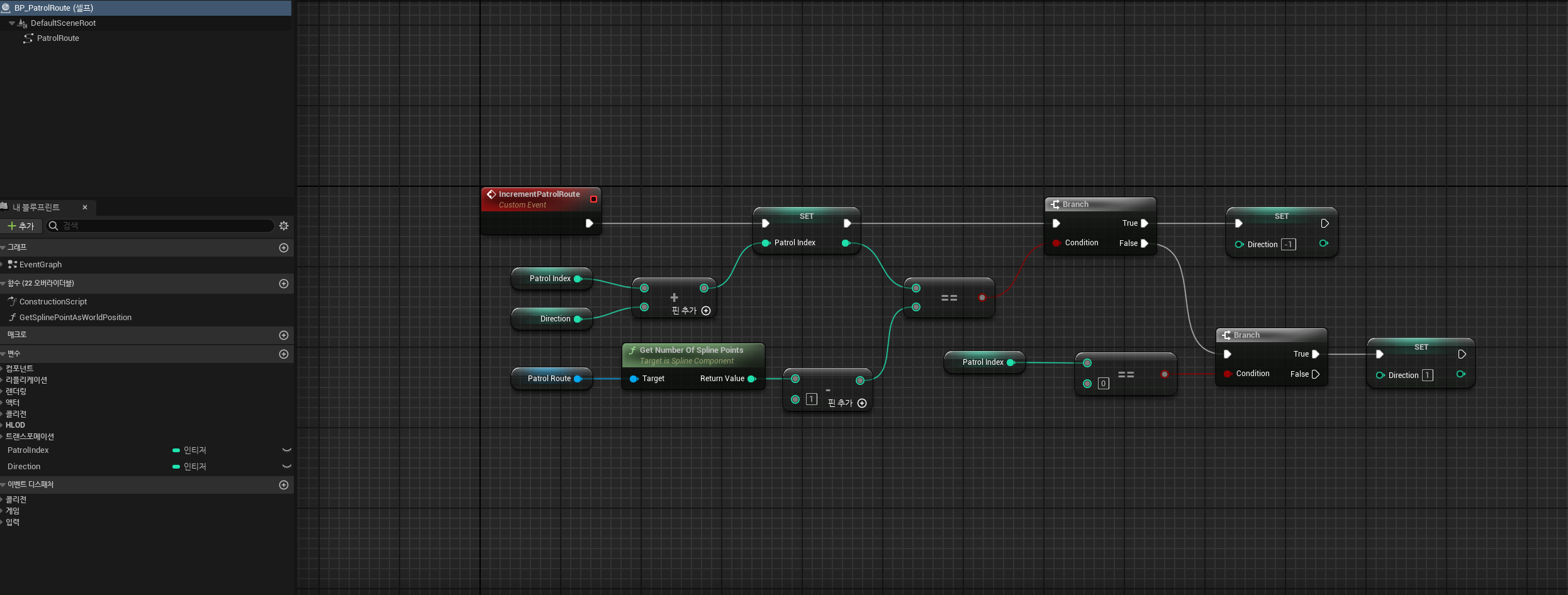Open the PatrolIndex integer type dropdown
The image size is (1568, 595).
coord(190,450)
